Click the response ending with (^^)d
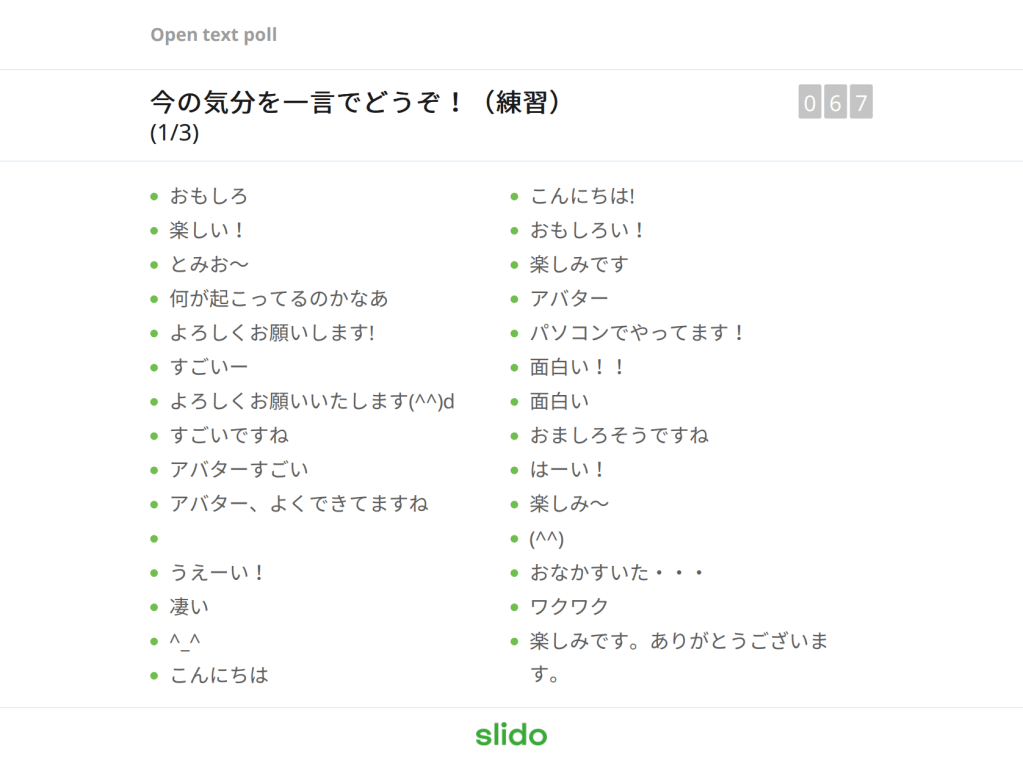1023x757 pixels. pyautogui.click(x=312, y=401)
